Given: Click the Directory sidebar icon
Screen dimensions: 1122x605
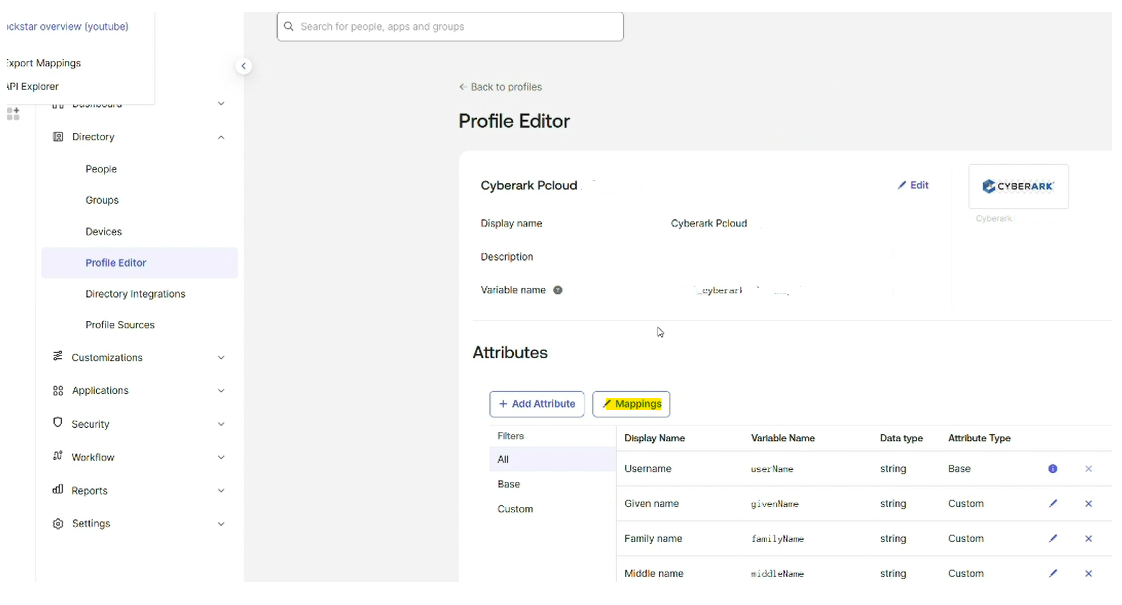Looking at the screenshot, I should pyautogui.click(x=58, y=137).
